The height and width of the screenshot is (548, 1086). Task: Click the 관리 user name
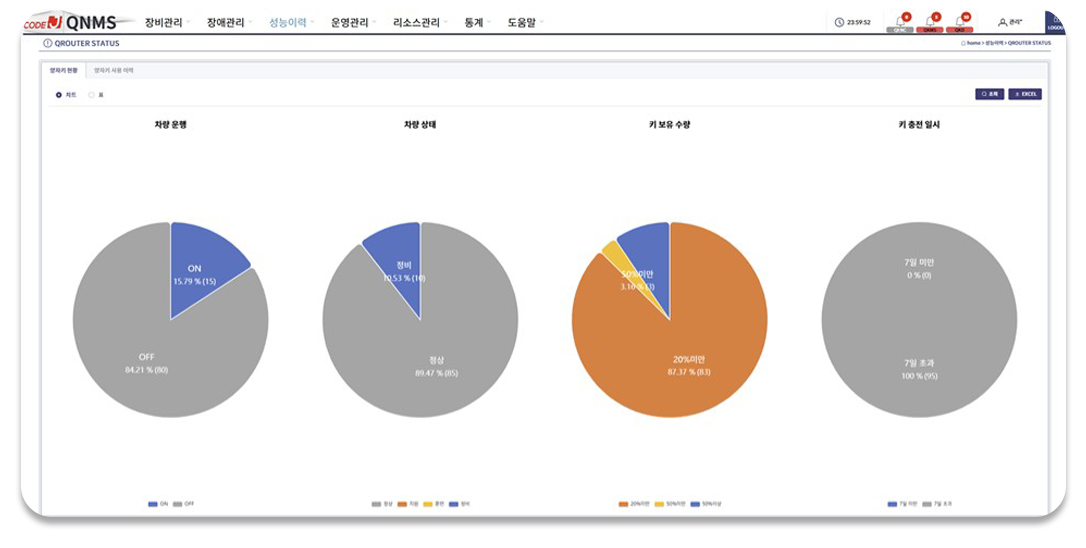point(1015,22)
